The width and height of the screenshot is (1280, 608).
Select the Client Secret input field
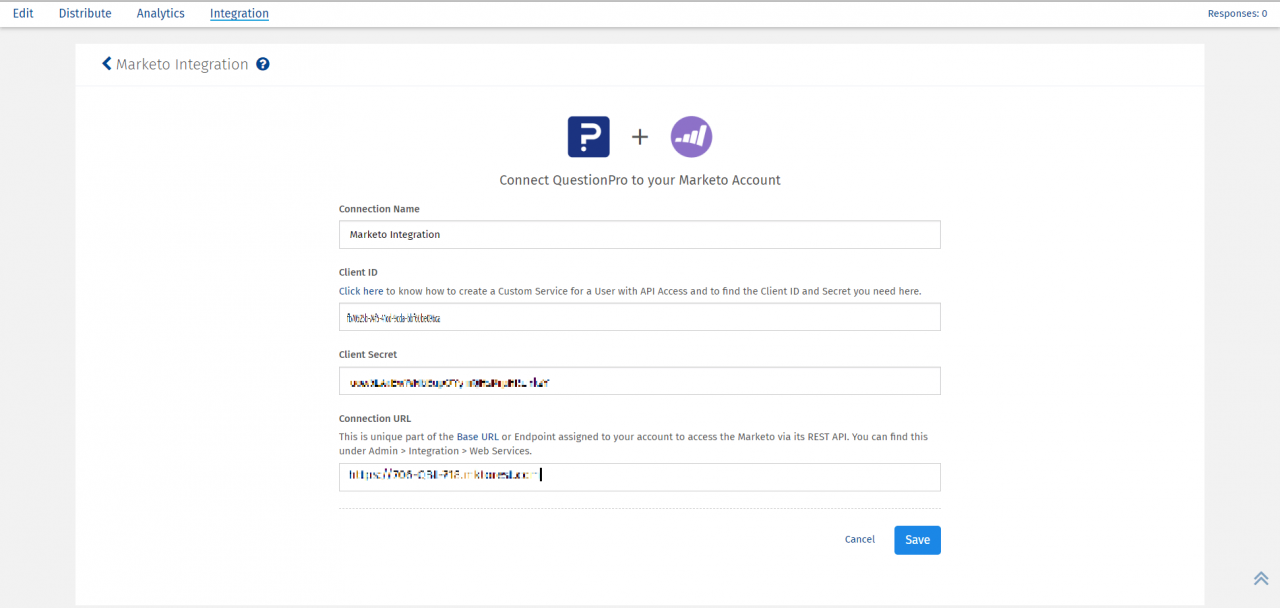click(639, 380)
